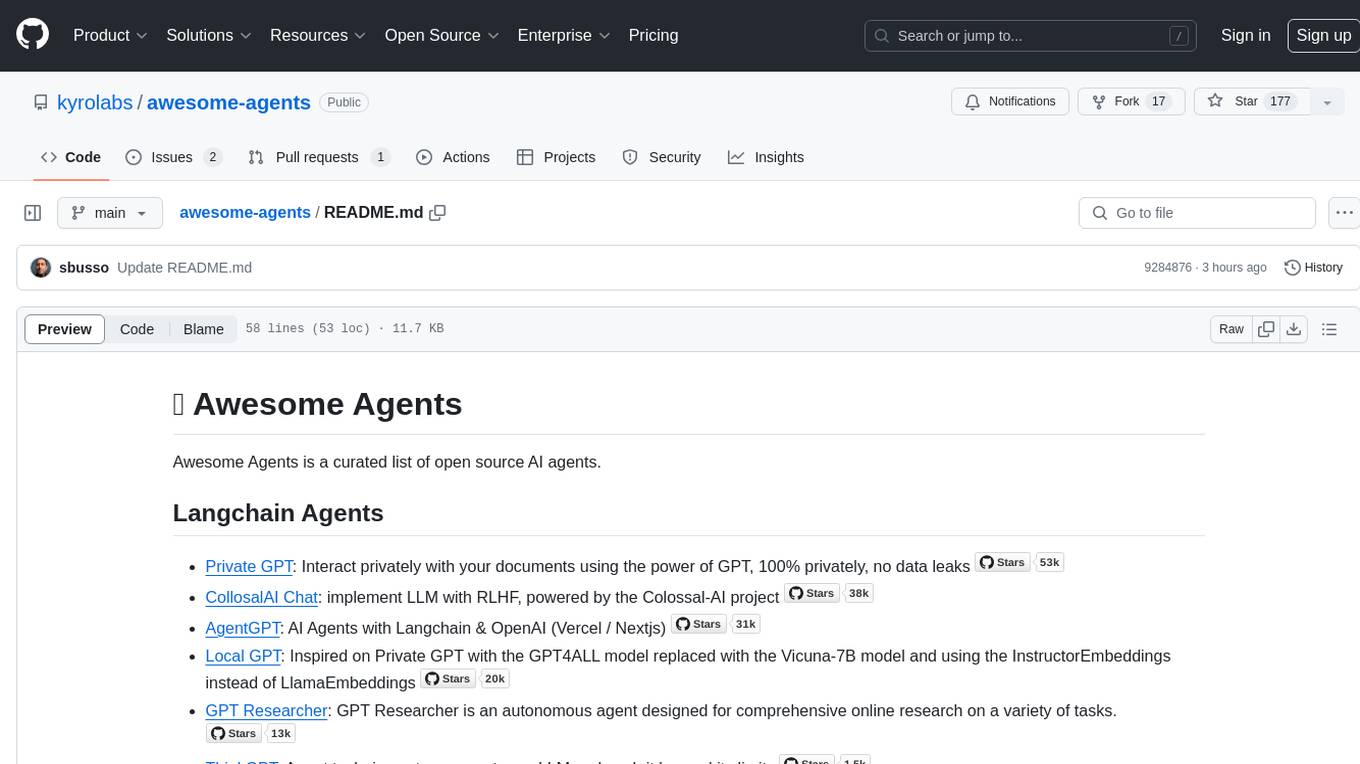Open sbusso author link

84,268
